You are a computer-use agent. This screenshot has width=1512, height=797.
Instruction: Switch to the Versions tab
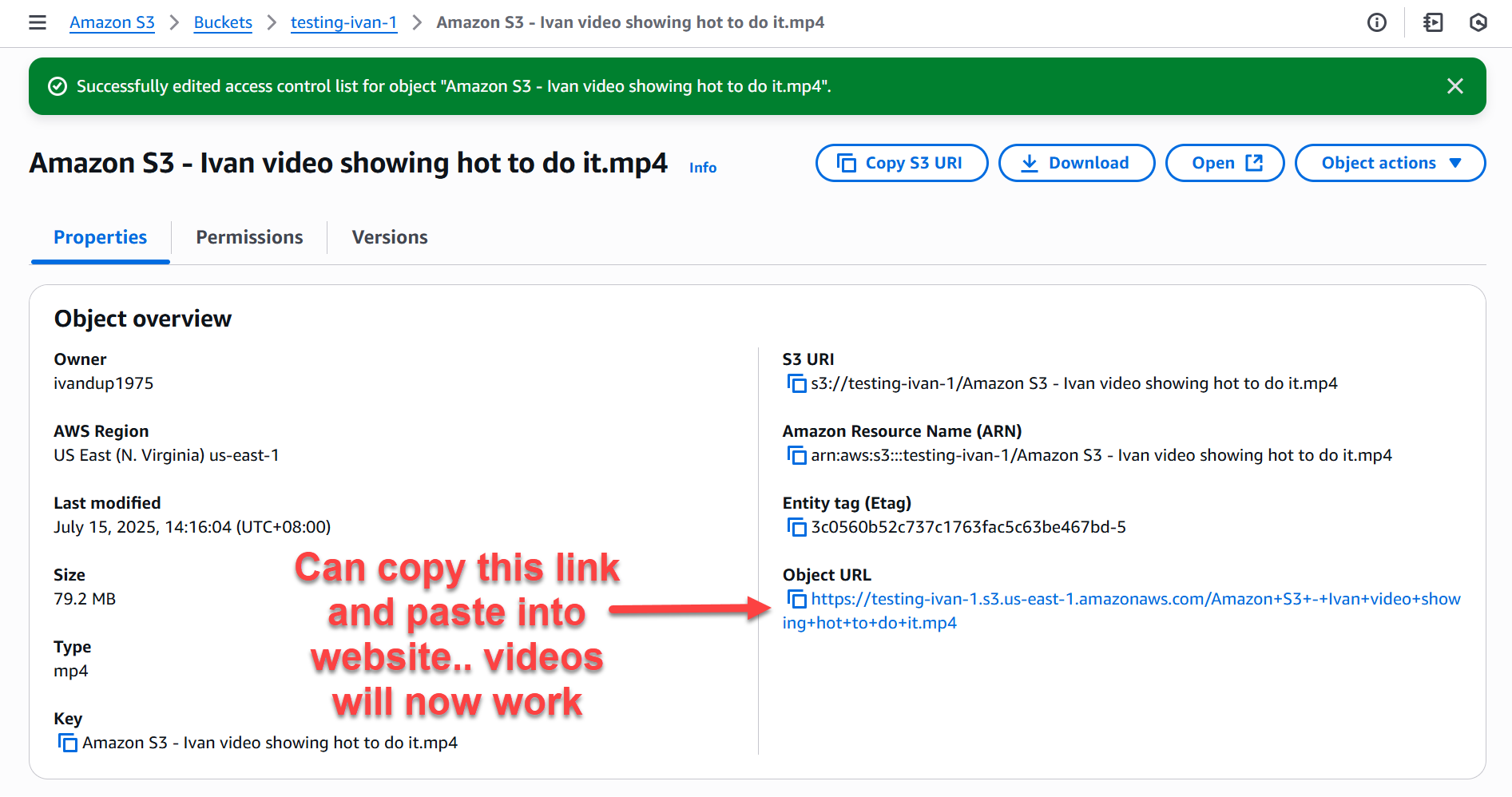coord(390,237)
